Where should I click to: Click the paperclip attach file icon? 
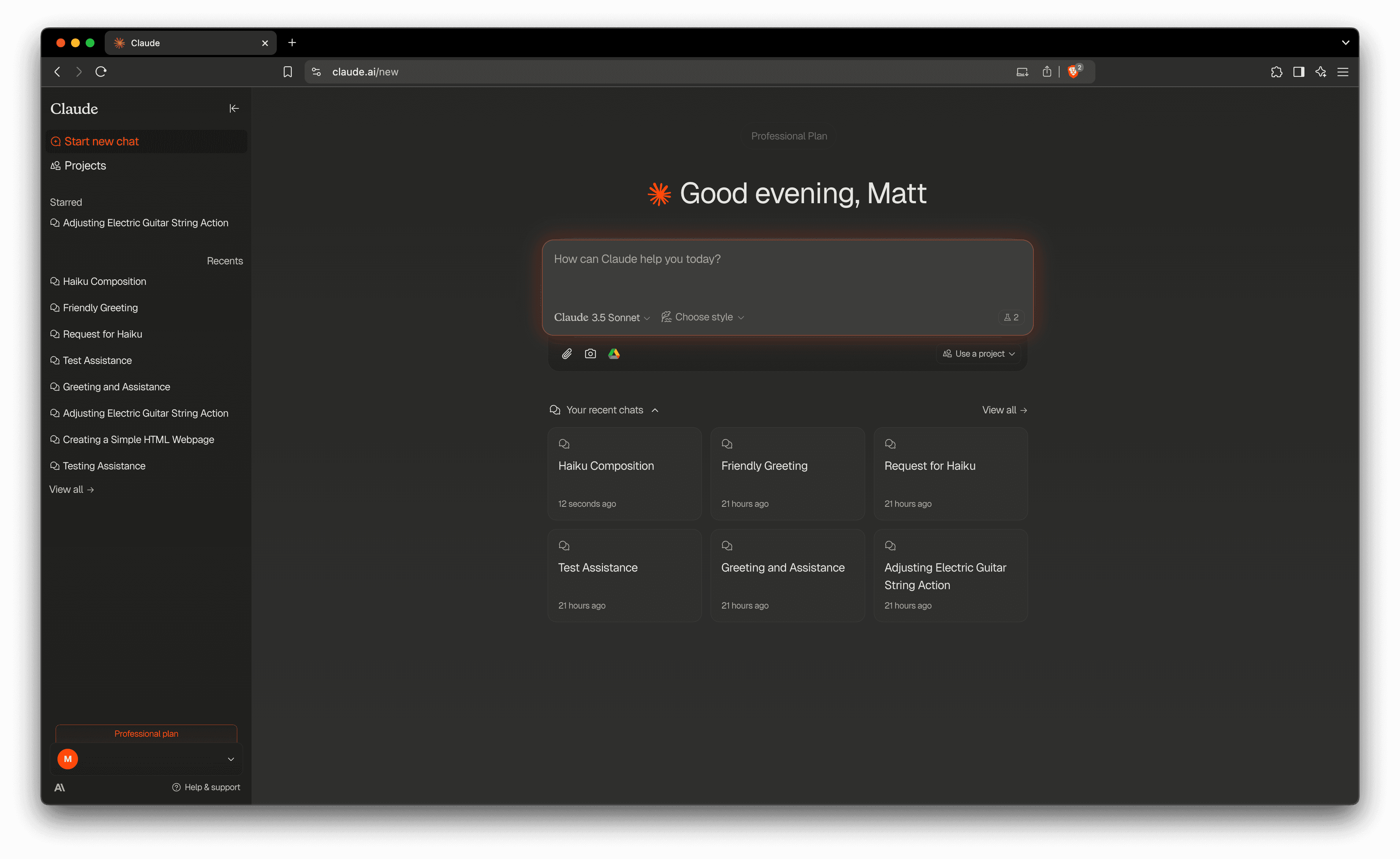point(566,354)
